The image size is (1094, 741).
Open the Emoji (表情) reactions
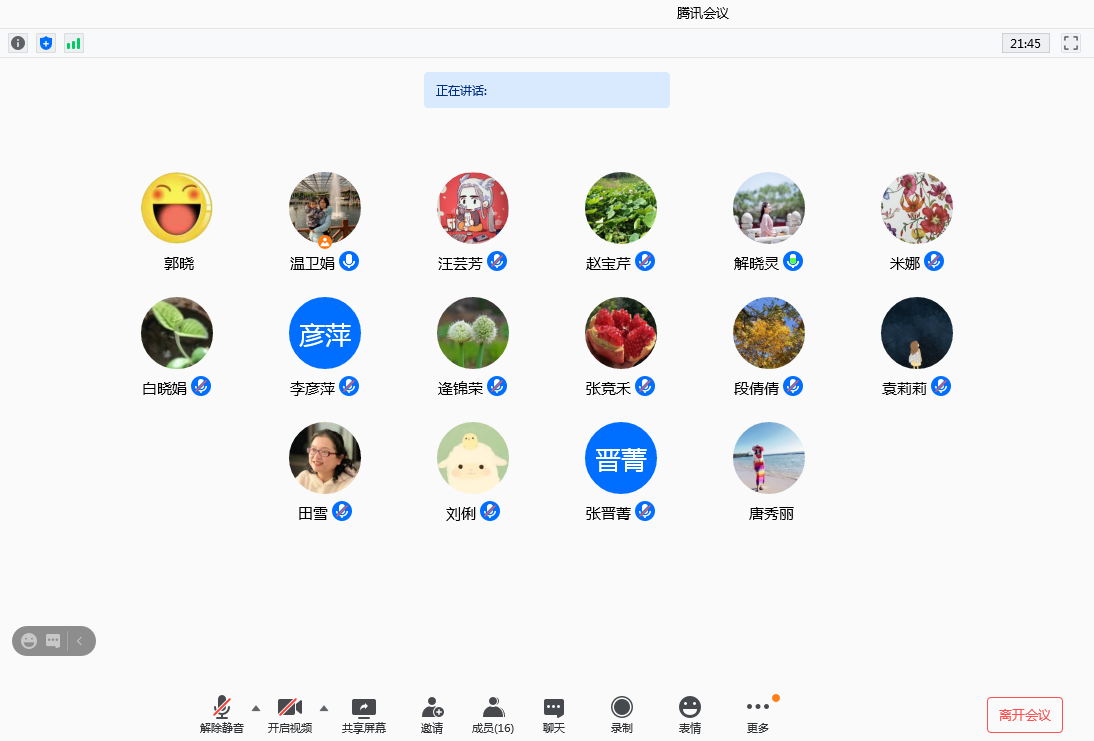690,715
